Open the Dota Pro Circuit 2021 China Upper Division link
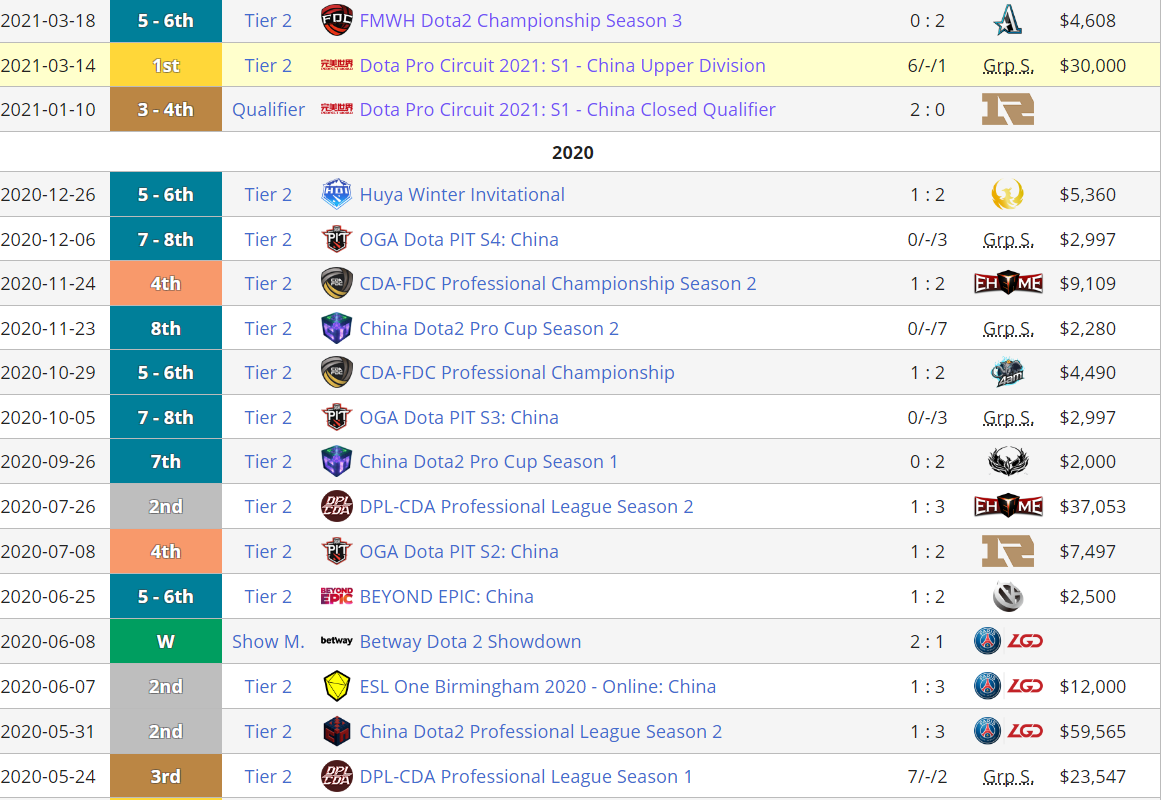 [562, 66]
